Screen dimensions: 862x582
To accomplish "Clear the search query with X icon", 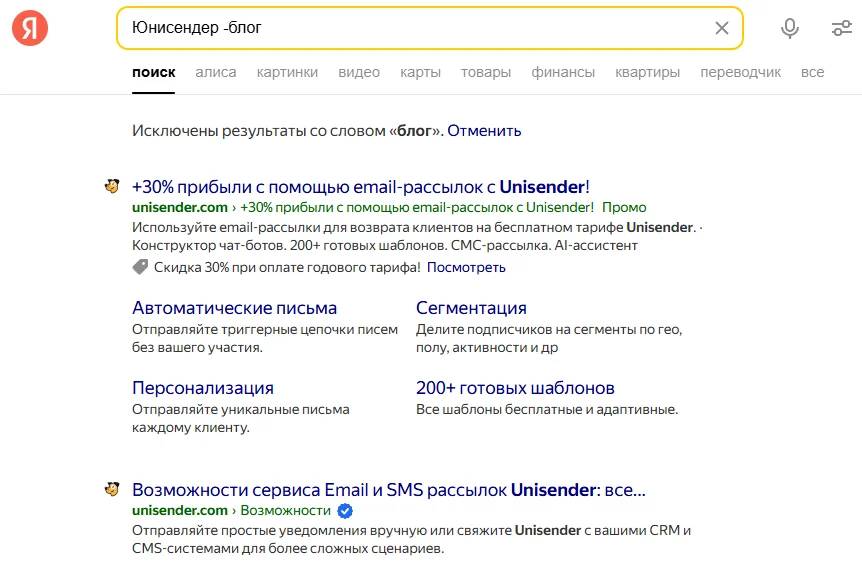I will (x=722, y=28).
